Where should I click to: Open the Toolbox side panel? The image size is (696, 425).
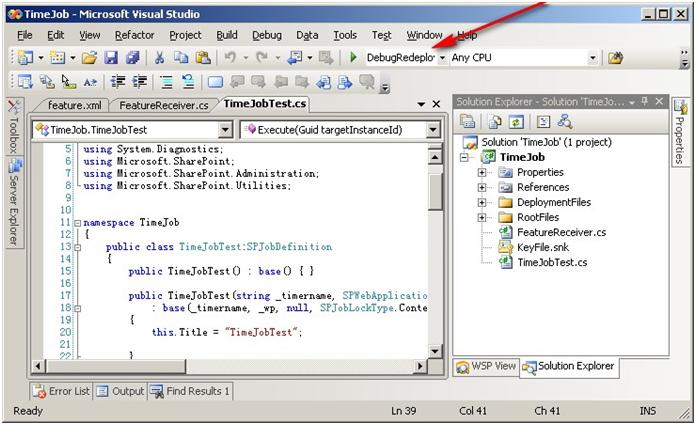click(14, 127)
